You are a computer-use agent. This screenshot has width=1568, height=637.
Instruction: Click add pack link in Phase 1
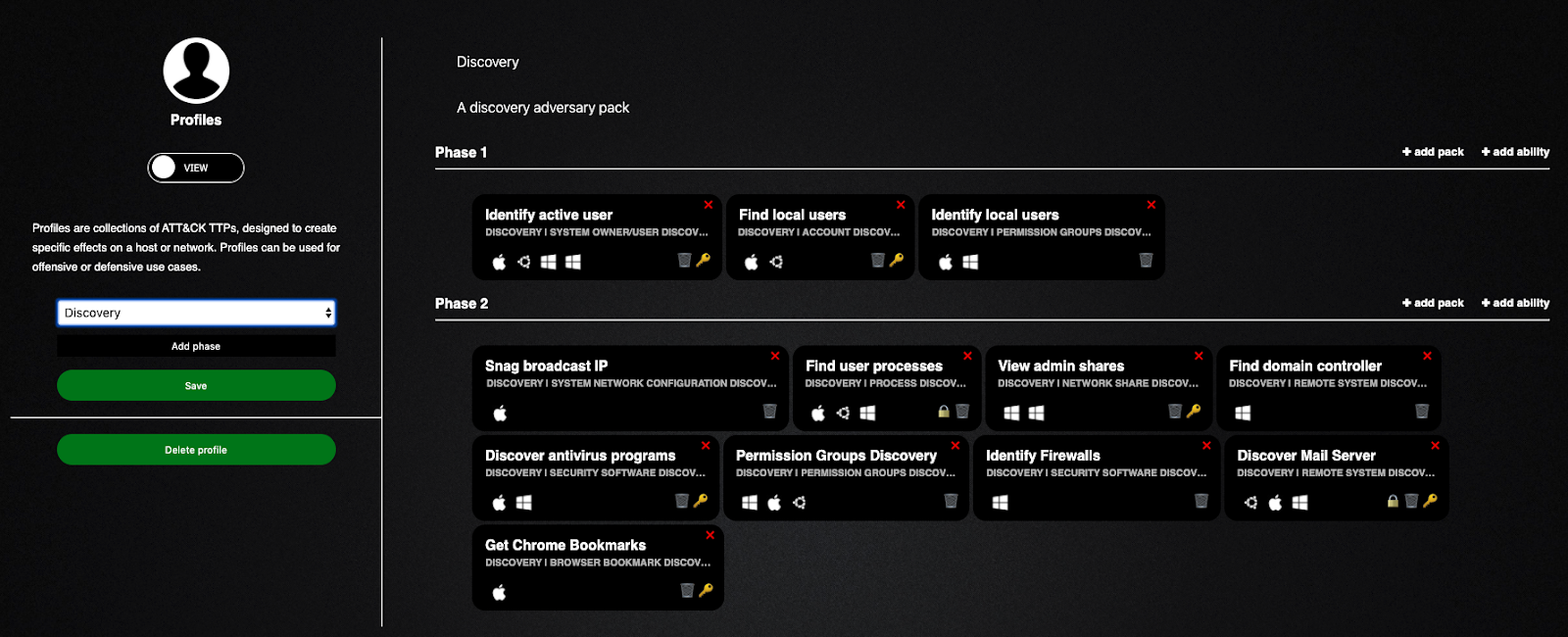pos(1433,152)
